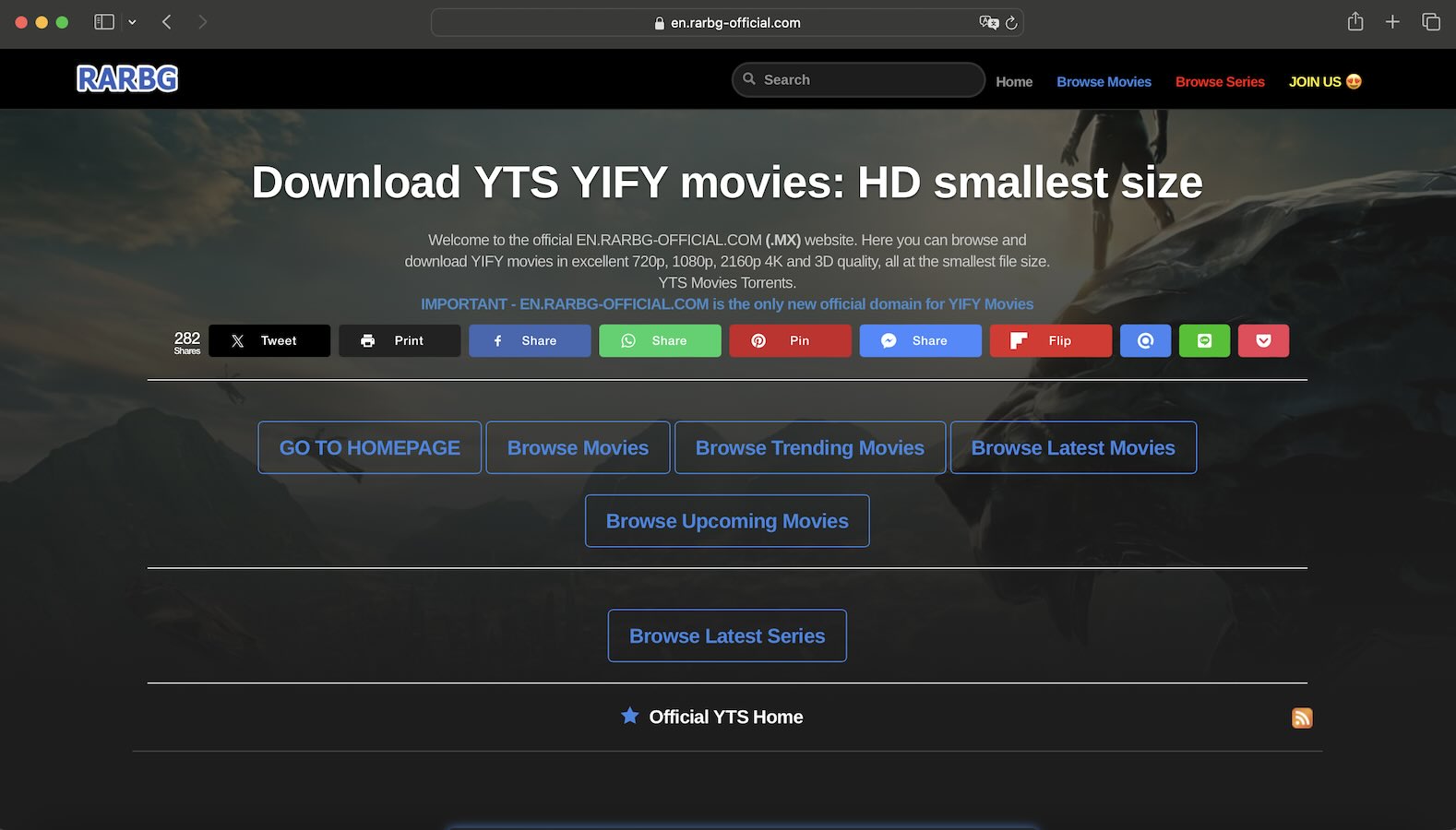Click the orange RSS feed icon
1456x830 pixels.
point(1302,717)
